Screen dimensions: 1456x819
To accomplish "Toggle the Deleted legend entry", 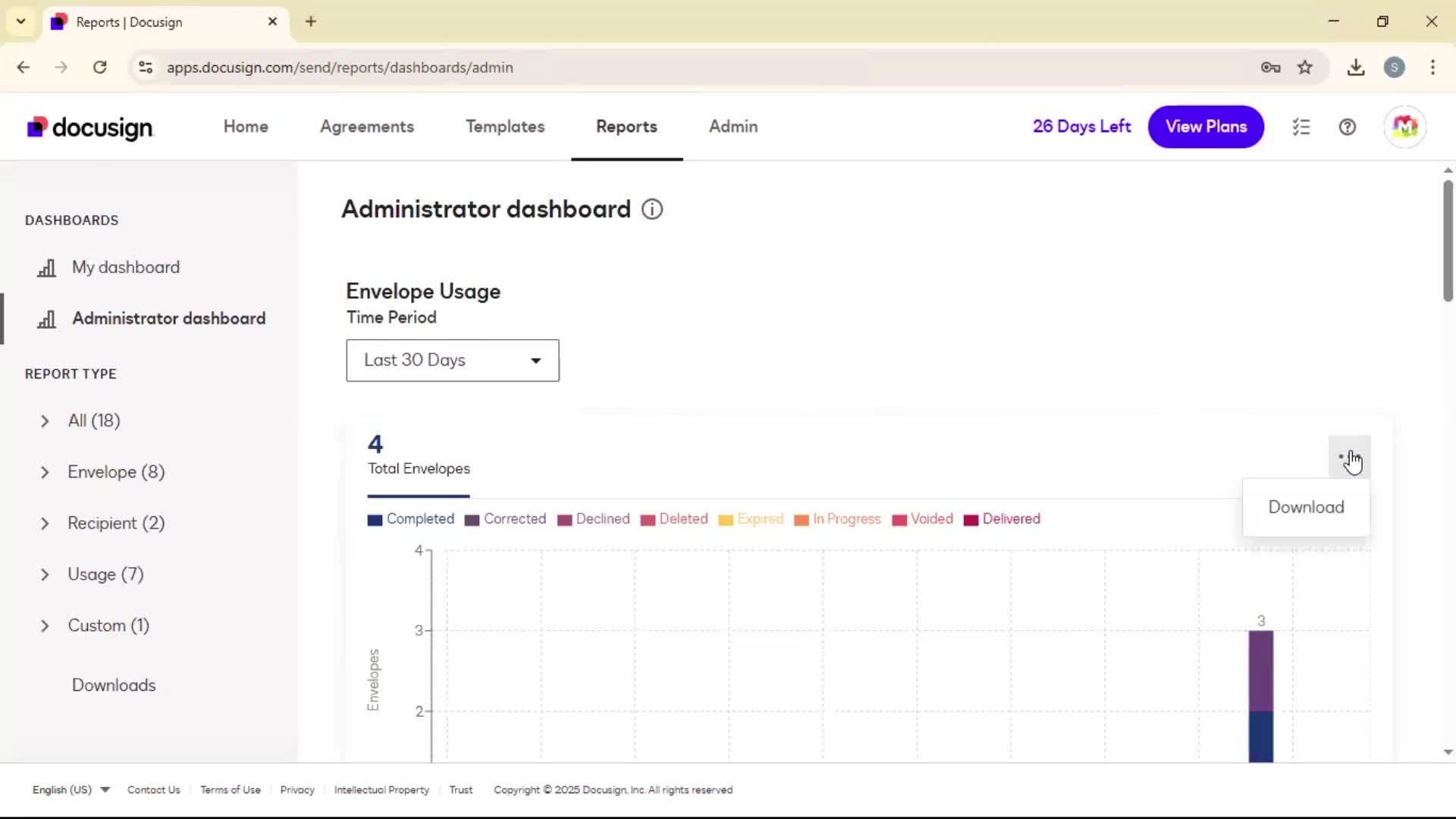I will [x=674, y=519].
